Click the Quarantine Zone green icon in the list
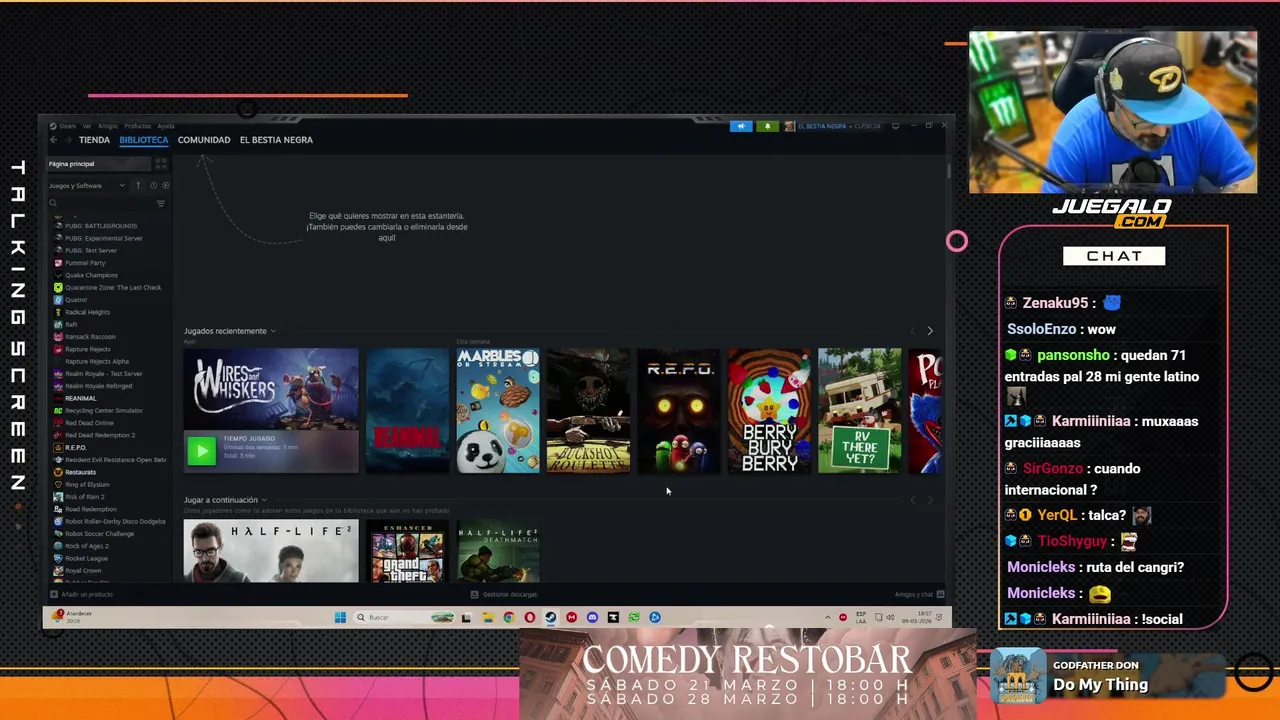Screen dimensions: 1280x720 [x=58, y=288]
